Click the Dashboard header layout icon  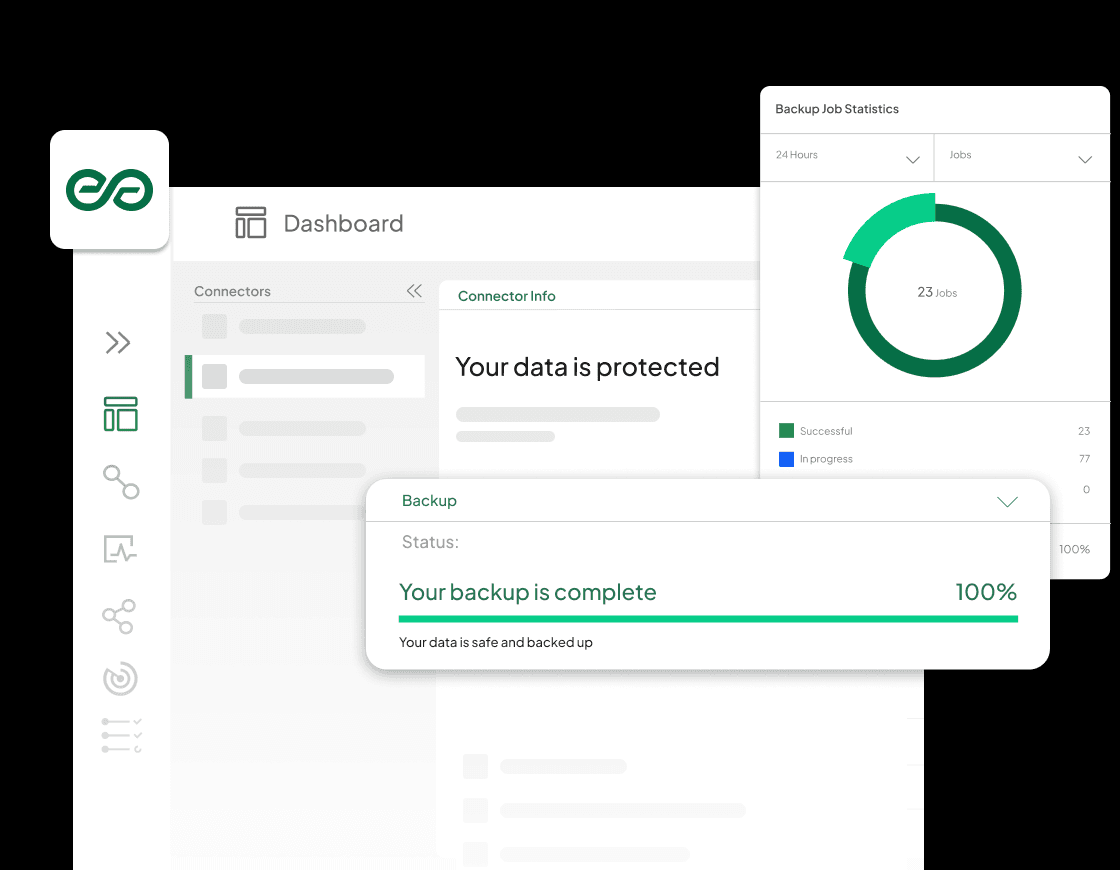point(251,223)
